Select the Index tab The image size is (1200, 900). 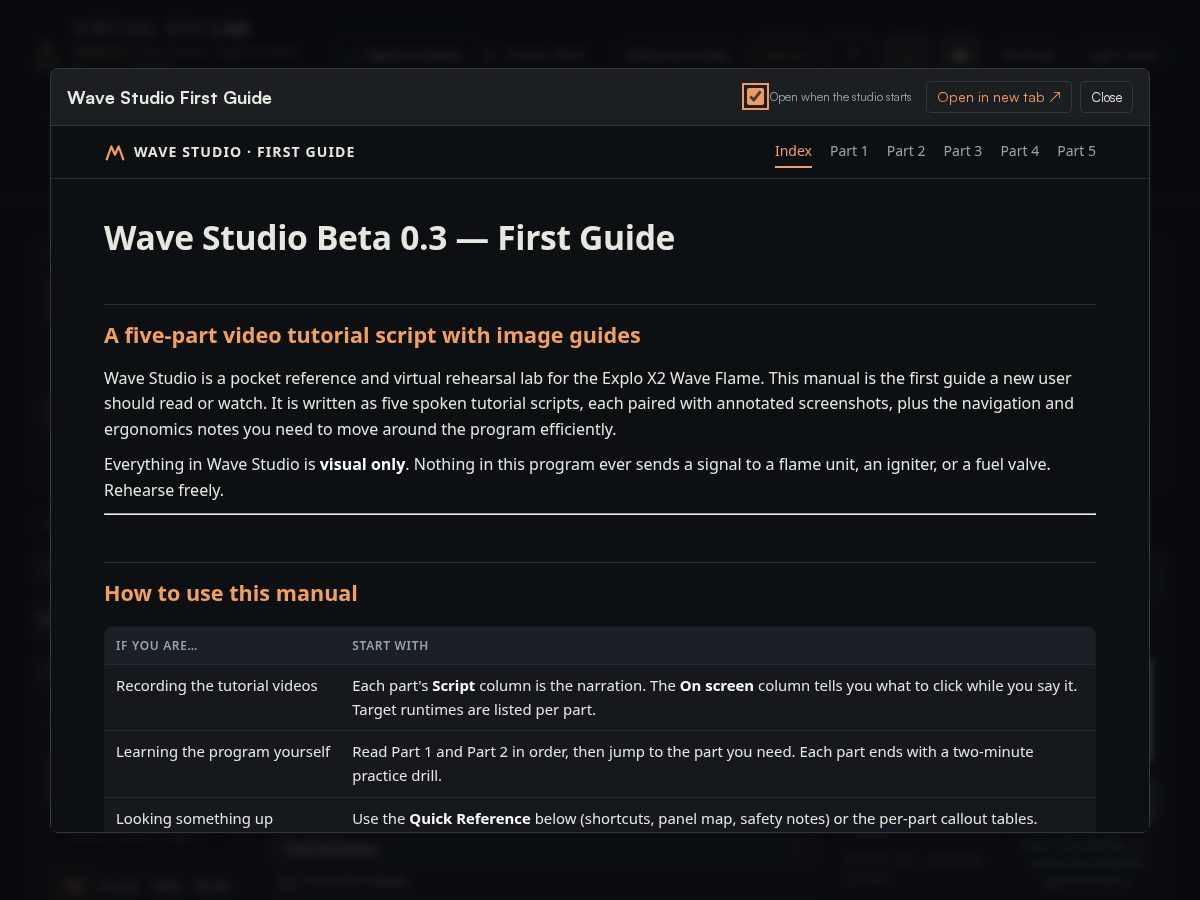click(x=793, y=151)
